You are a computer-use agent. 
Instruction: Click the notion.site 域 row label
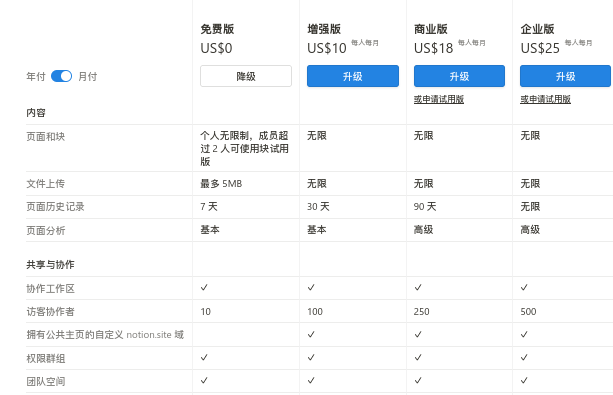(x=105, y=335)
